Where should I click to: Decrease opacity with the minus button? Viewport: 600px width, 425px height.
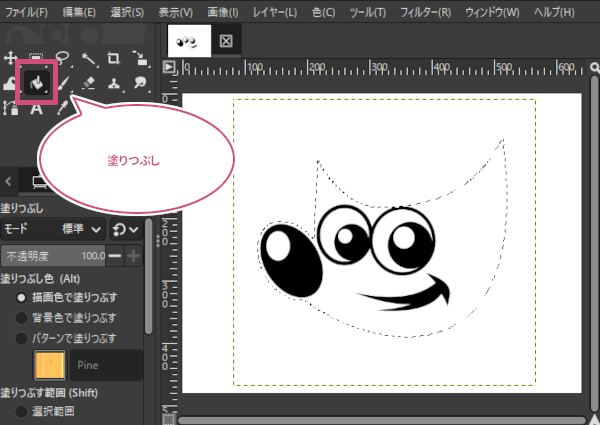(114, 256)
